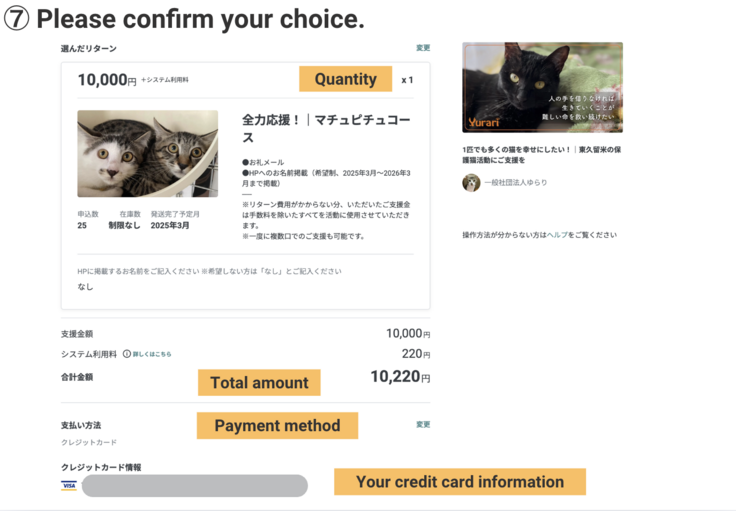The image size is (736, 511).
Task: Click 変更 for the payment method
Action: [x=423, y=425]
